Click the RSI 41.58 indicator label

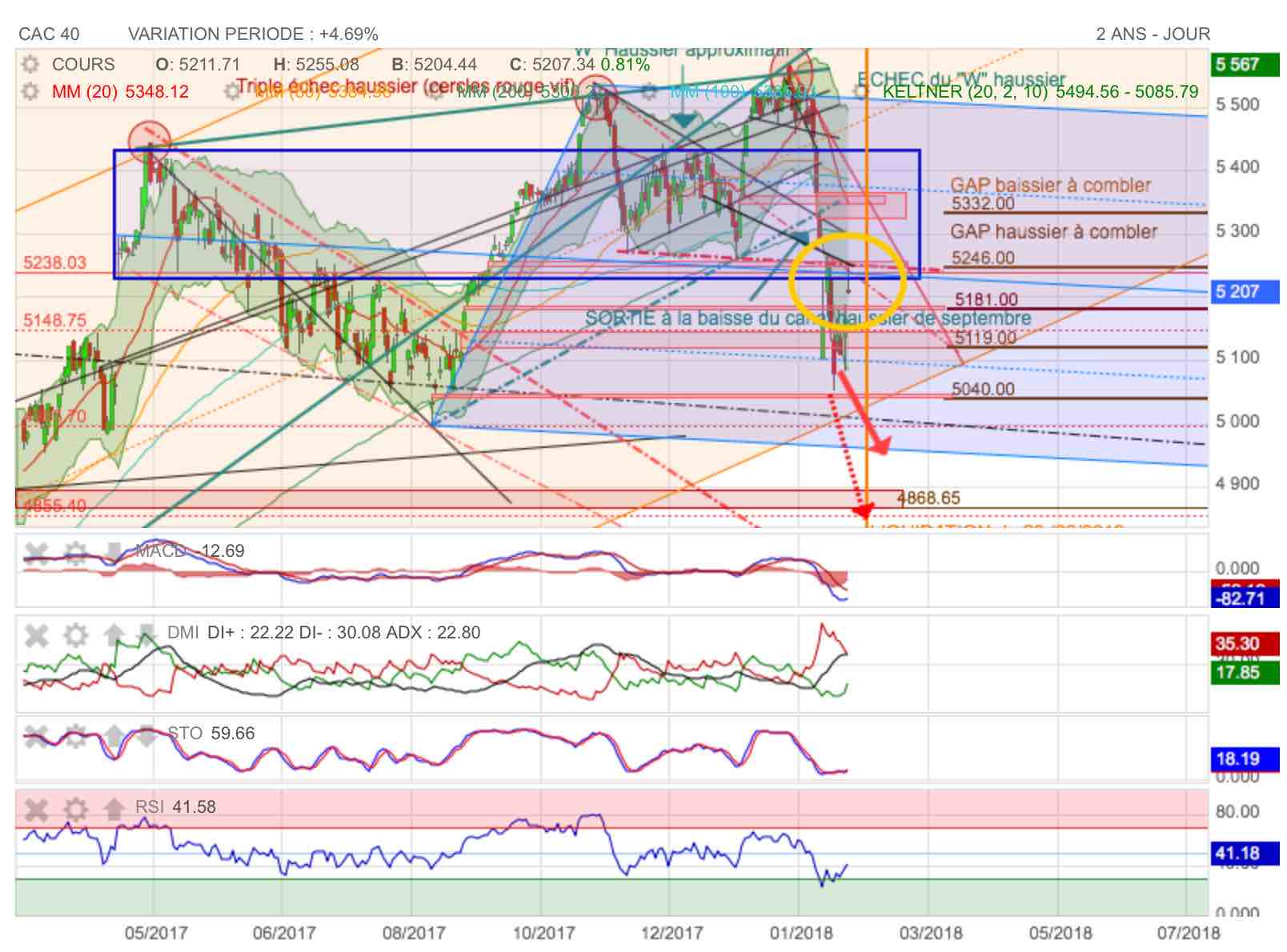175,806
